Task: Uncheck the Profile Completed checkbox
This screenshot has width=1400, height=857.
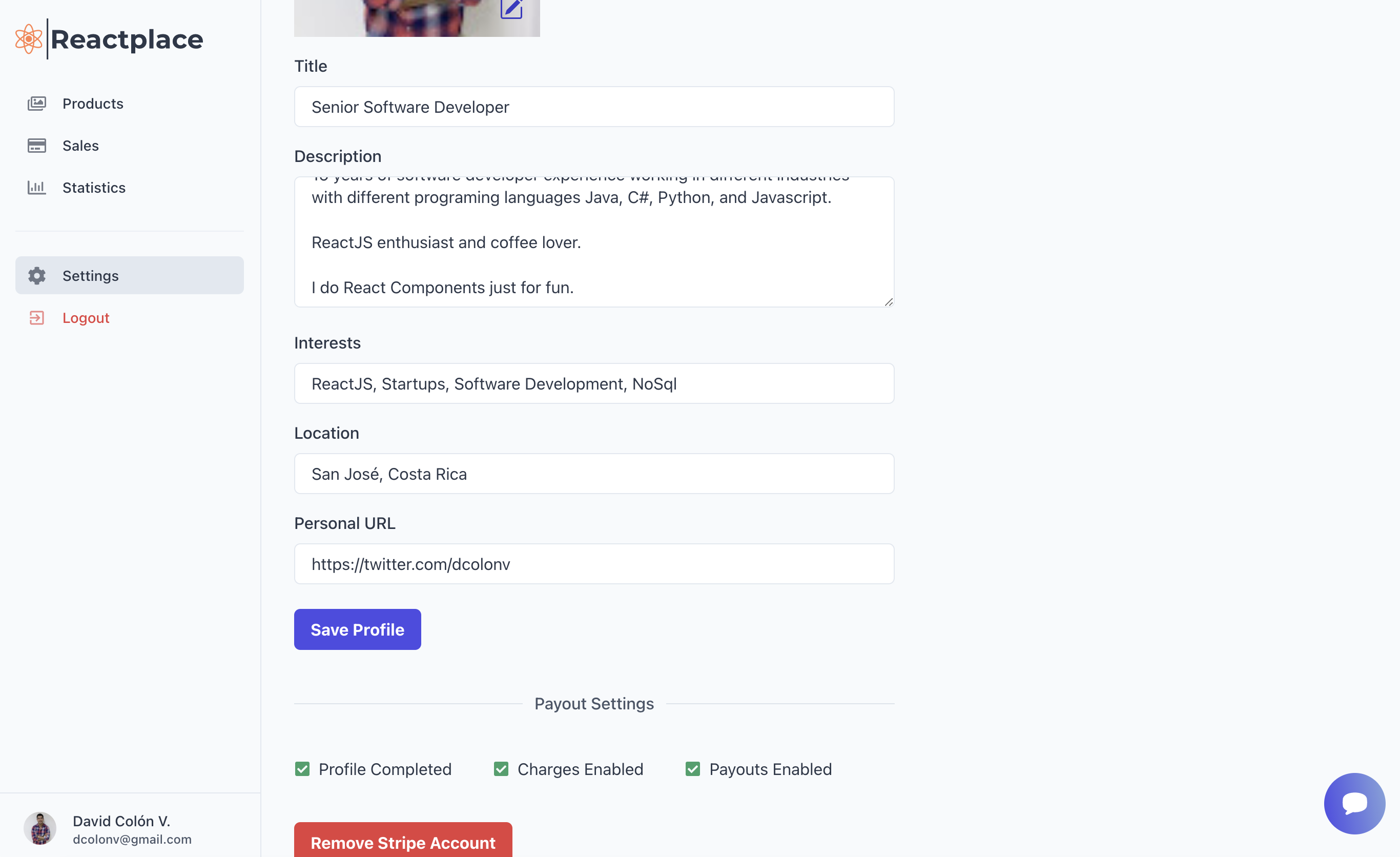Action: [302, 769]
